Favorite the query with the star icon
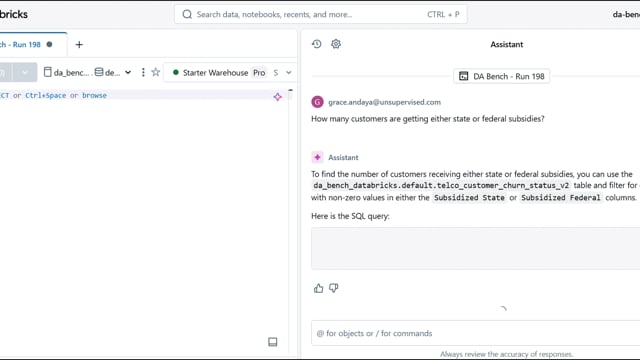The width and height of the screenshot is (640, 360). (156, 72)
